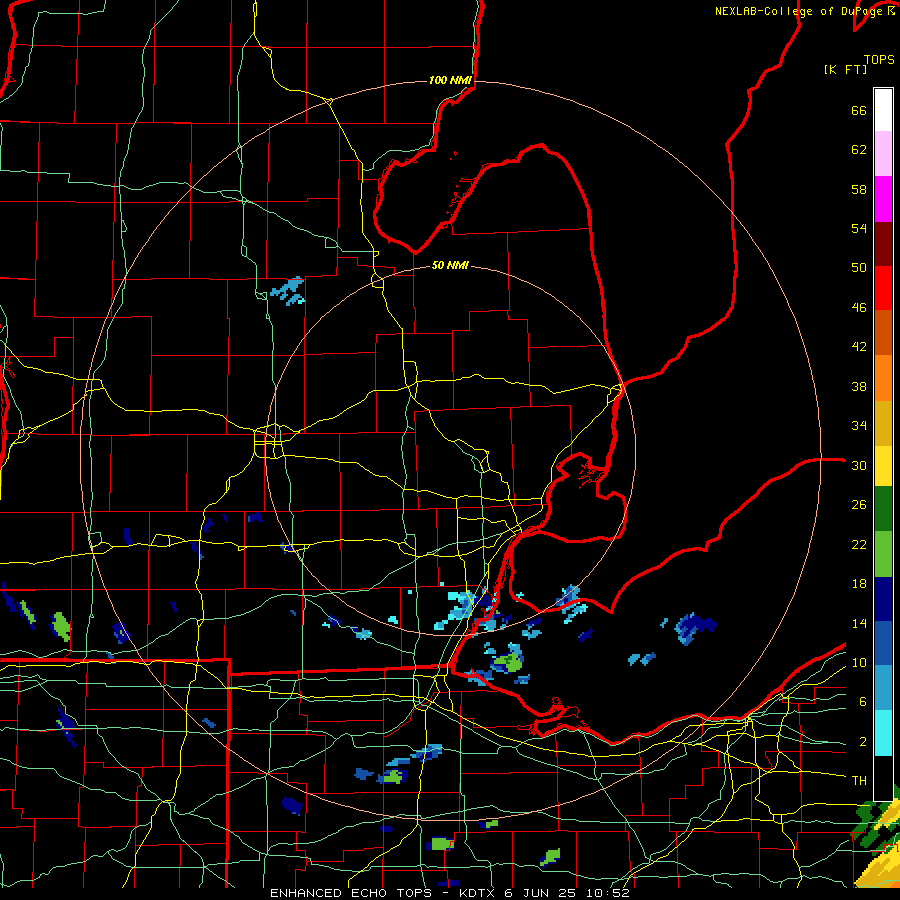Image resolution: width=900 pixels, height=900 pixels.
Task: Click the "30" legend value
Action: point(859,465)
